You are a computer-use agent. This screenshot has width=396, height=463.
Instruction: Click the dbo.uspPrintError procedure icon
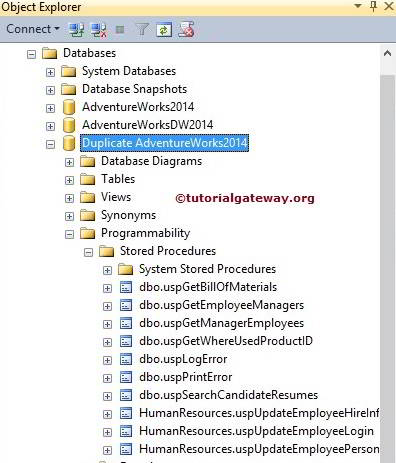click(x=126, y=377)
